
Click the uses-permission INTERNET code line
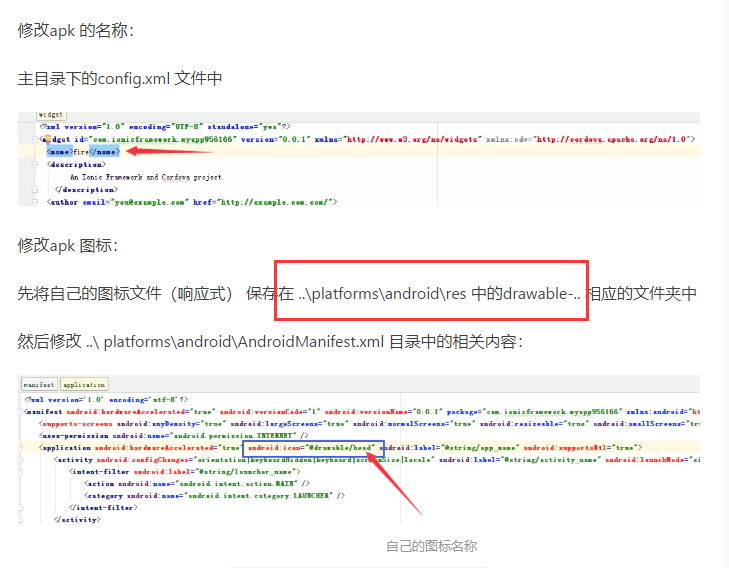175,436
